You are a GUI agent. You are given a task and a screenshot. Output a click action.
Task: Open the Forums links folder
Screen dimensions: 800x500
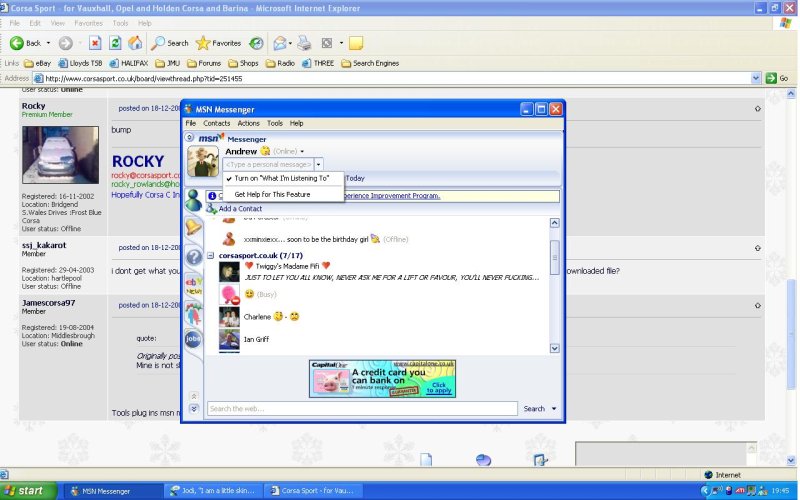pyautogui.click(x=204, y=63)
